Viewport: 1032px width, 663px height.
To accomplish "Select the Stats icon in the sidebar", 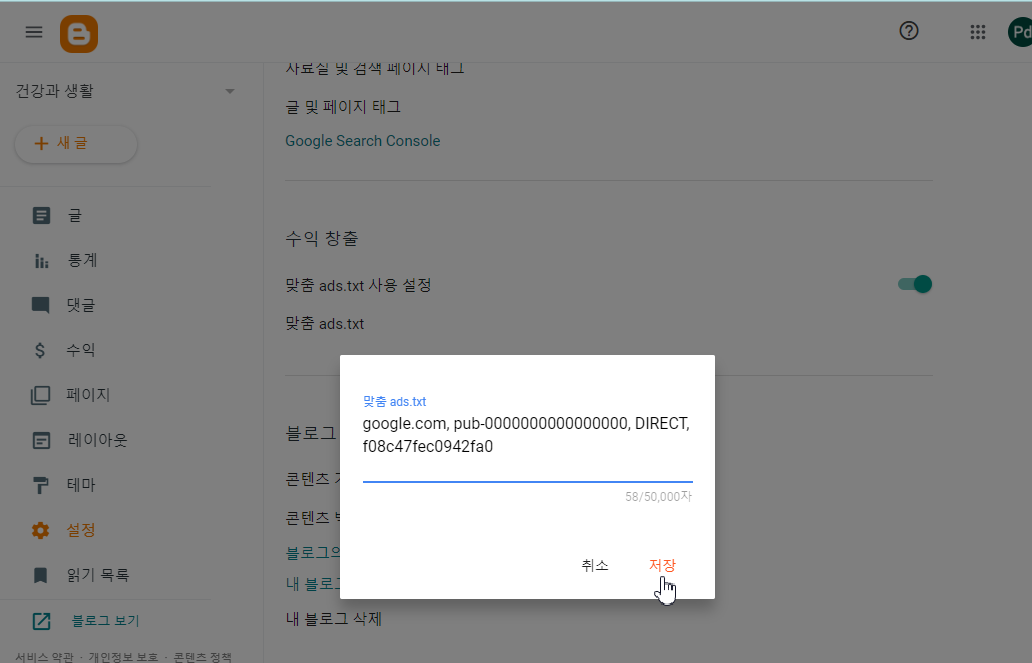I will [40, 259].
